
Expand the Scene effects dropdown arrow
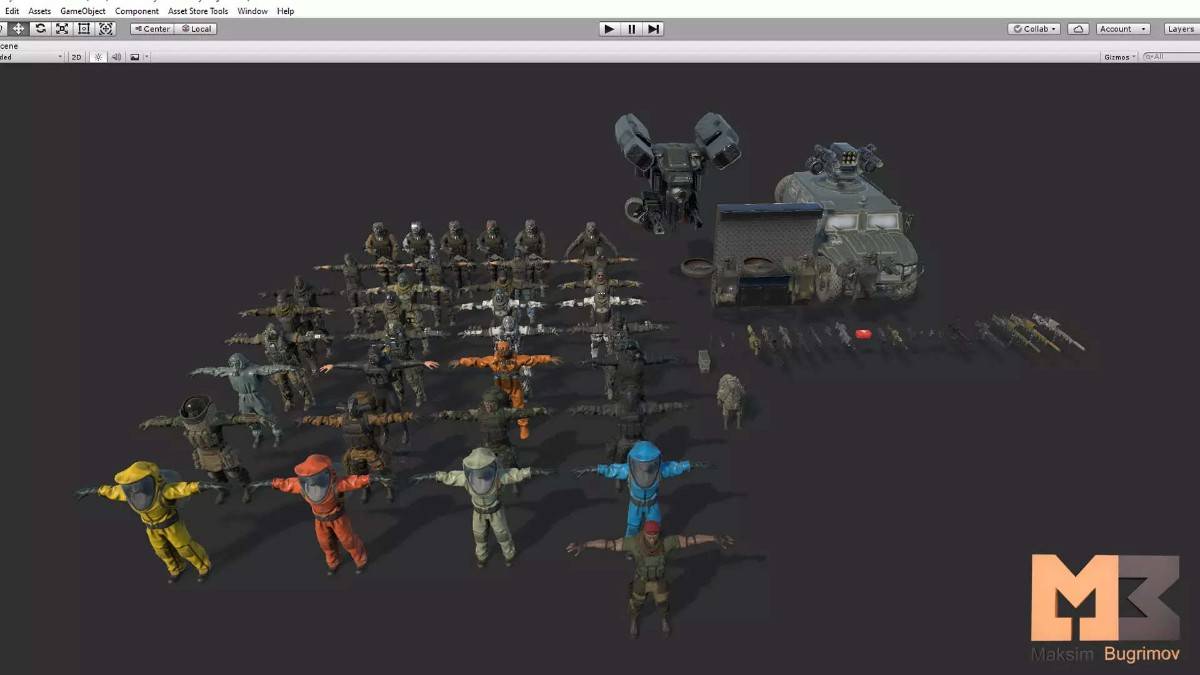(x=147, y=57)
